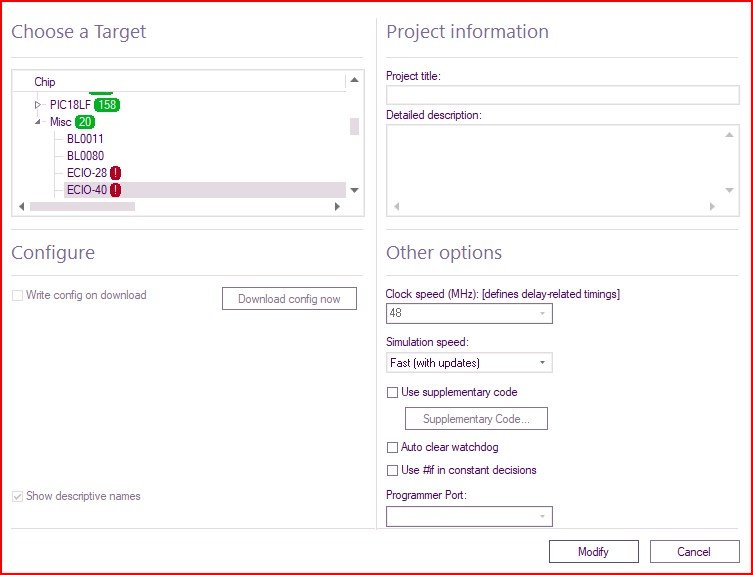Expand the PIC18LF chip group

[x=38, y=105]
